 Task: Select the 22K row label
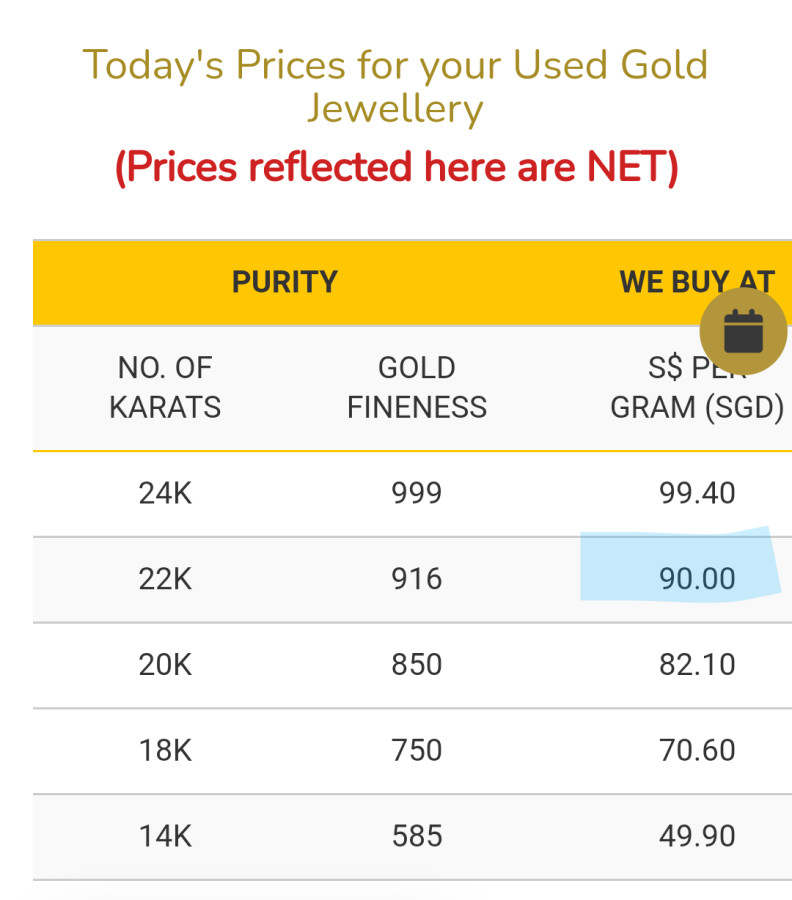point(165,579)
